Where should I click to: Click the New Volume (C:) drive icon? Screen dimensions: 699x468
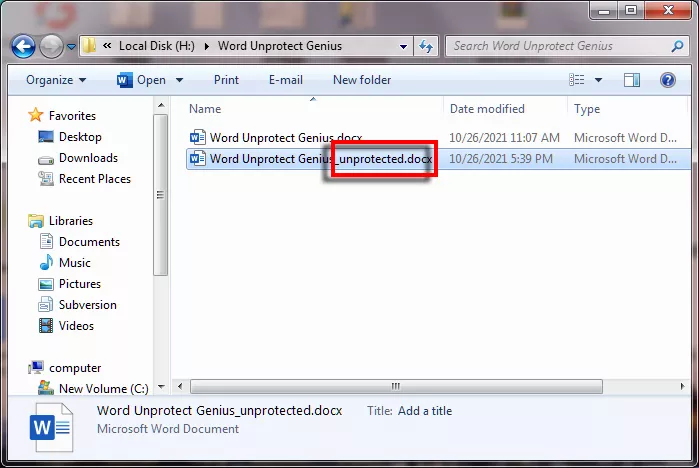[x=45, y=388]
